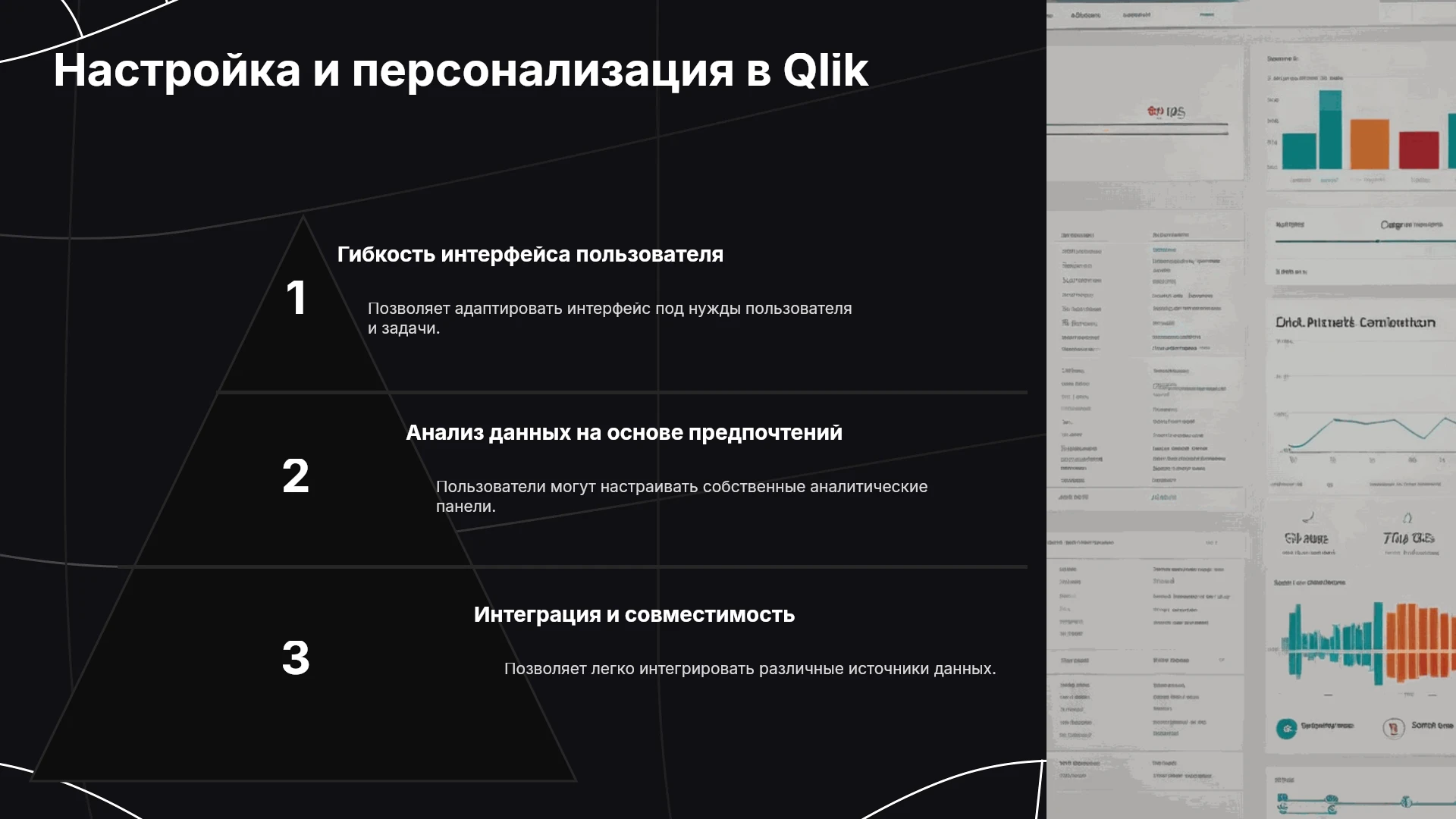Select pyramid level number 1
The image size is (1456, 819).
pos(296,297)
